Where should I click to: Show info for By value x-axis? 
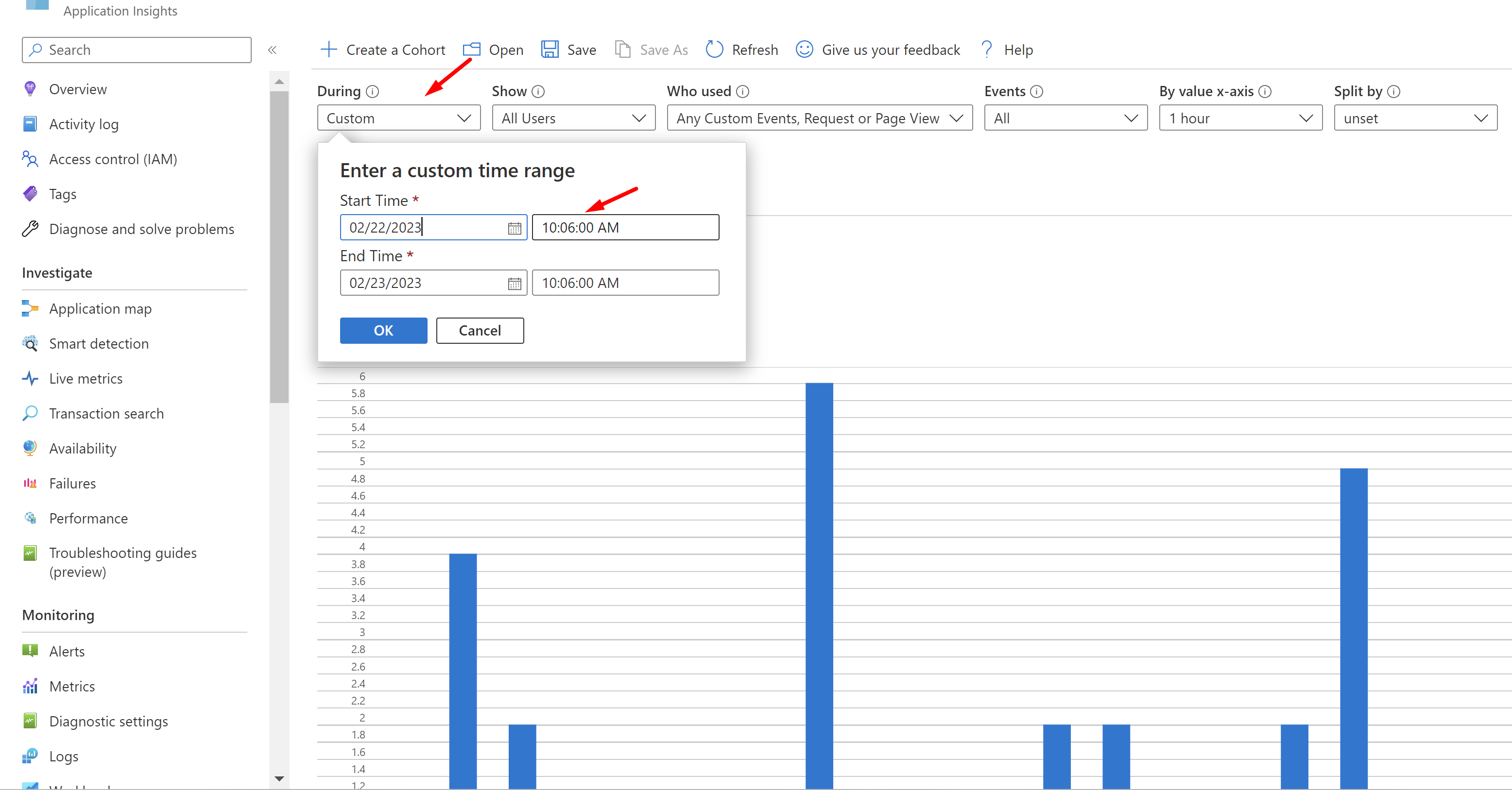1265,91
